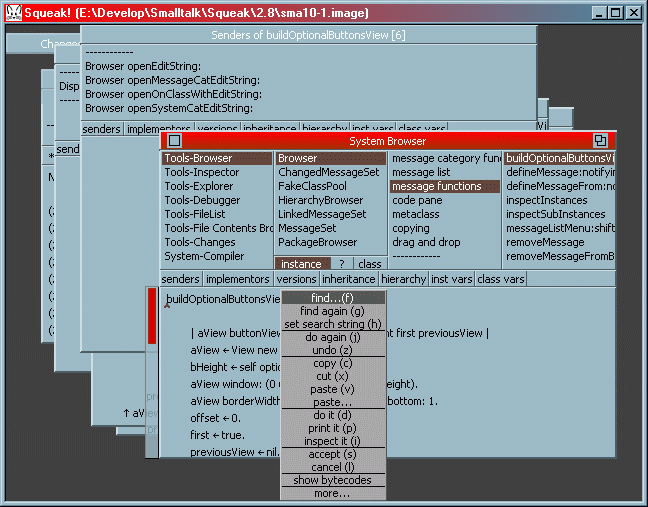
Task: Select message list protocol
Action: click(445, 172)
